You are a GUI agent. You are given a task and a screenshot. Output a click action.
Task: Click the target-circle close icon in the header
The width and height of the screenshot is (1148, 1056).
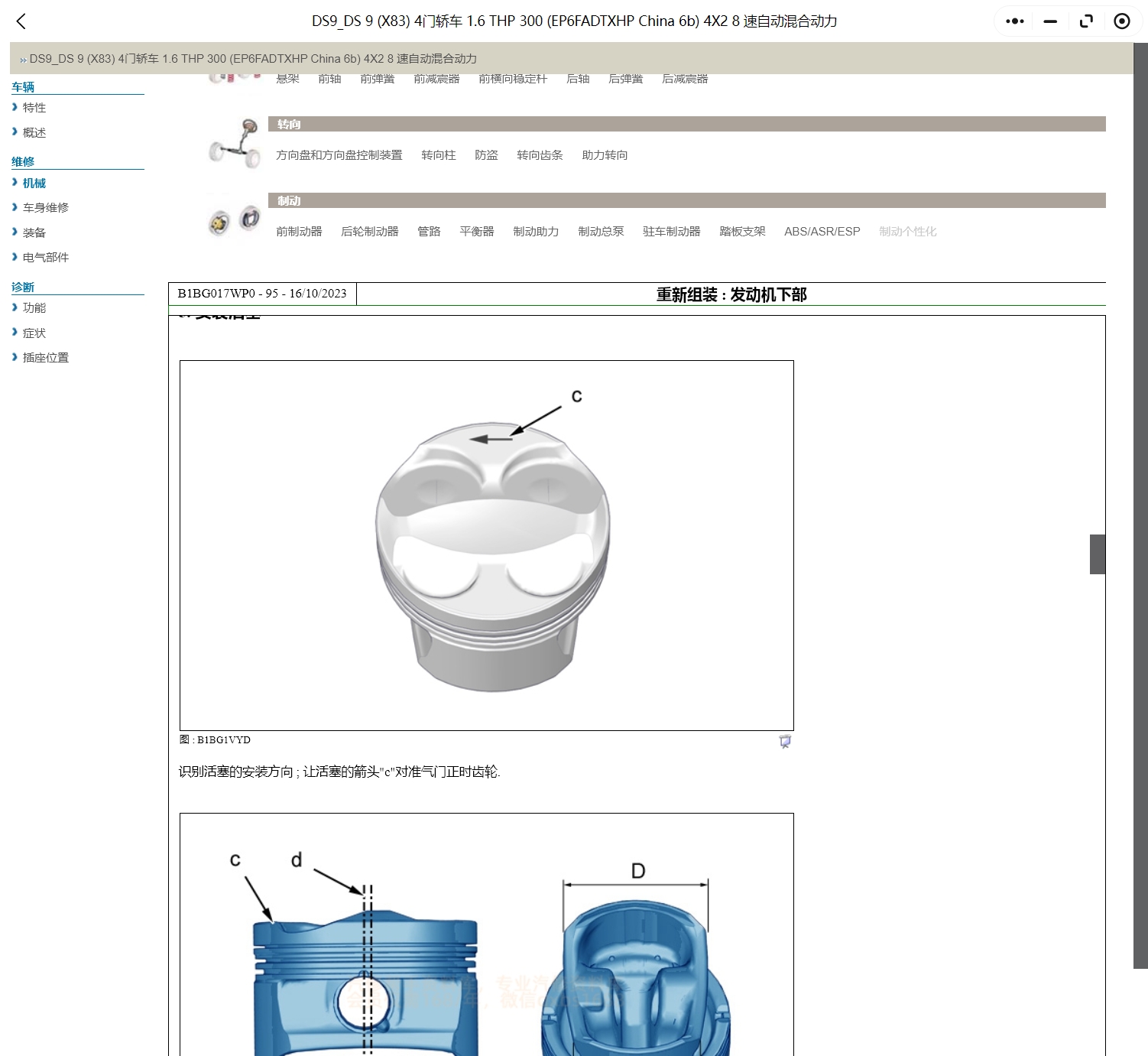tap(1121, 21)
